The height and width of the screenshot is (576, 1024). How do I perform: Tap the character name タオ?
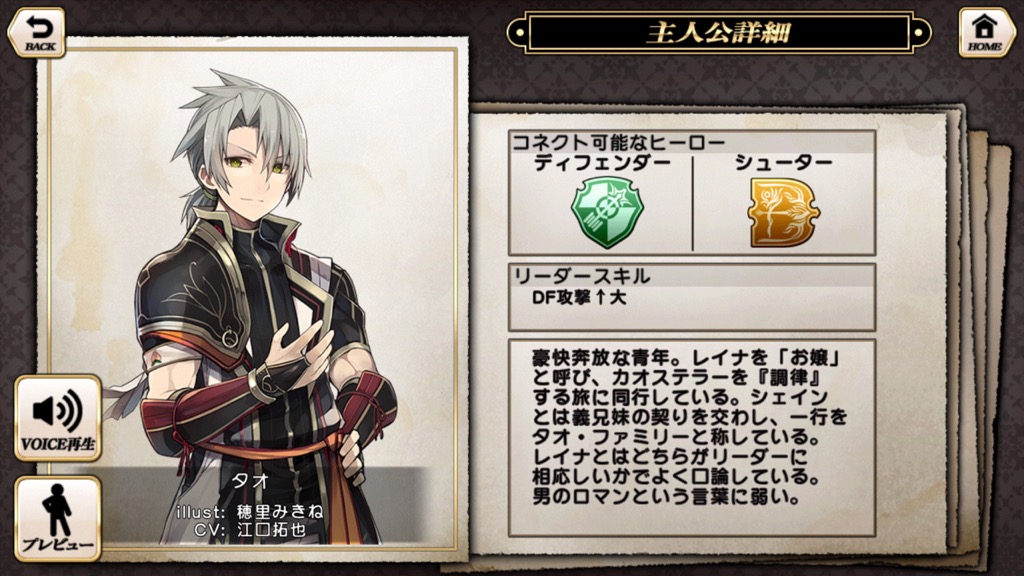click(251, 481)
